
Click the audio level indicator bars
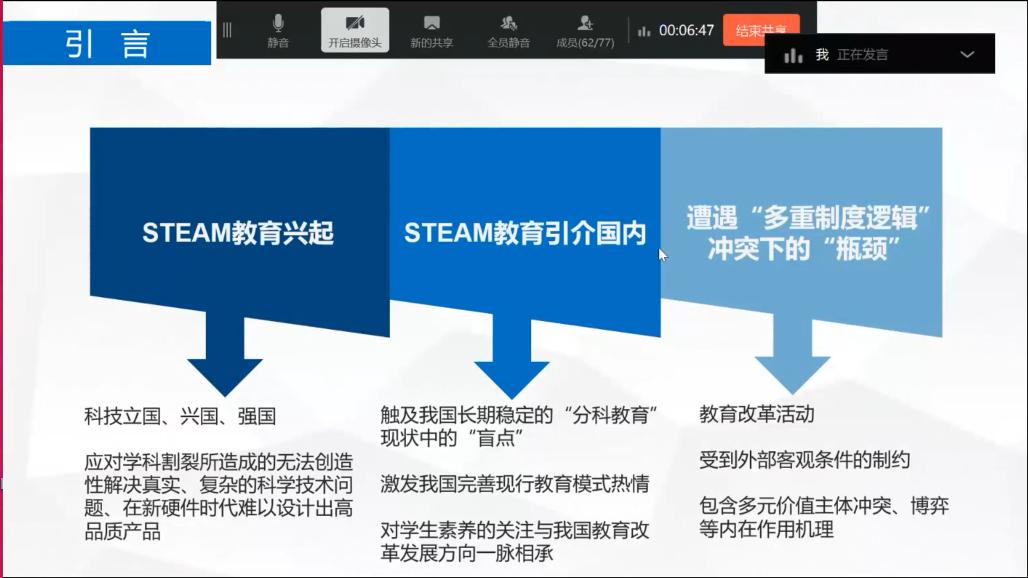(x=794, y=54)
